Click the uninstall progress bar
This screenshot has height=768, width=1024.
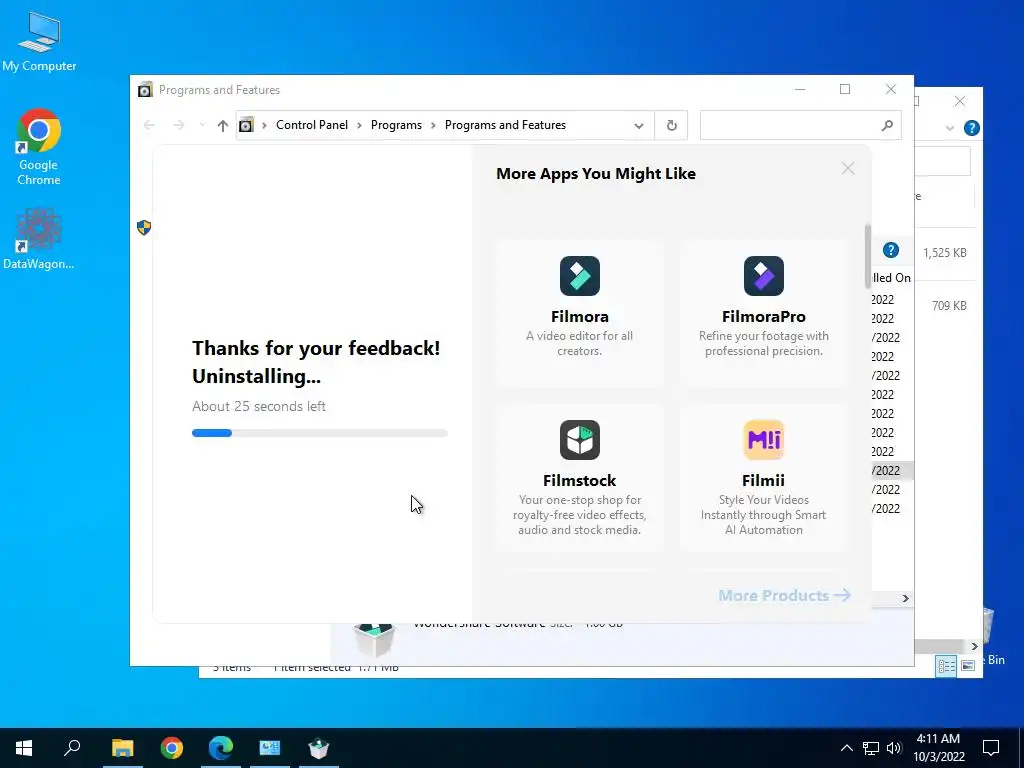pyautogui.click(x=319, y=433)
